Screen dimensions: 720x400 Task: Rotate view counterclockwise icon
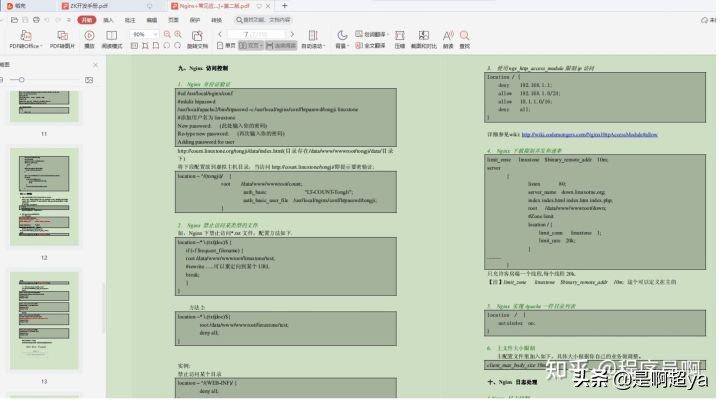(x=167, y=45)
